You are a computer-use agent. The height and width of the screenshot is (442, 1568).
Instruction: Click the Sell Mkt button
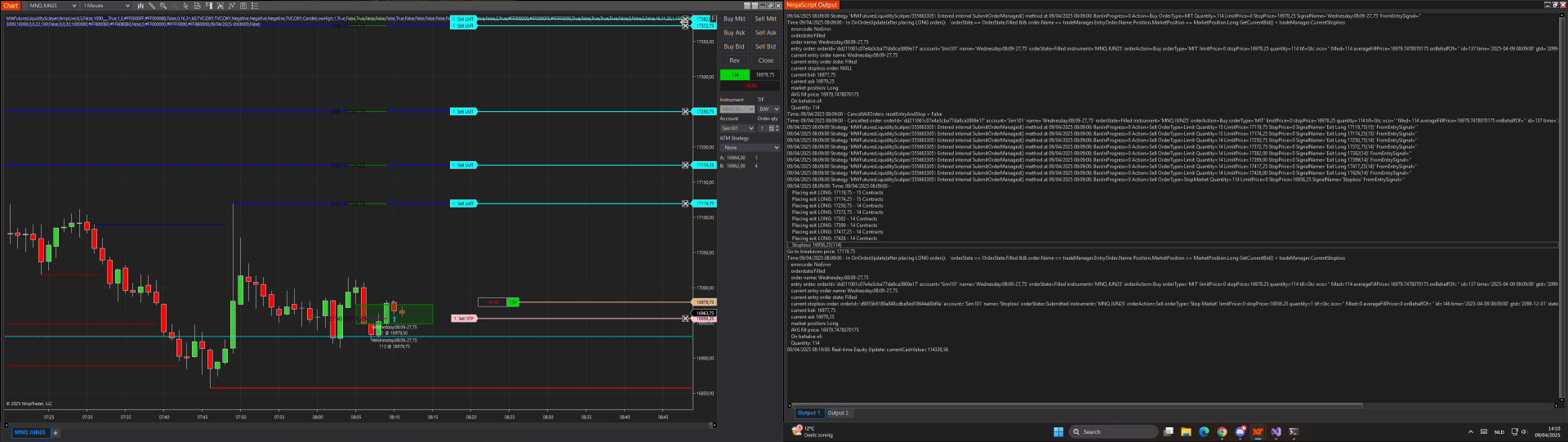(765, 19)
